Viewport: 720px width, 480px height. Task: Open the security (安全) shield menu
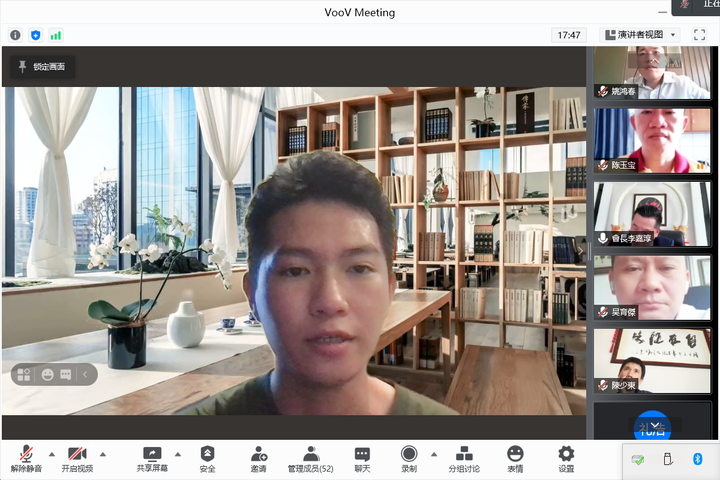pos(207,457)
